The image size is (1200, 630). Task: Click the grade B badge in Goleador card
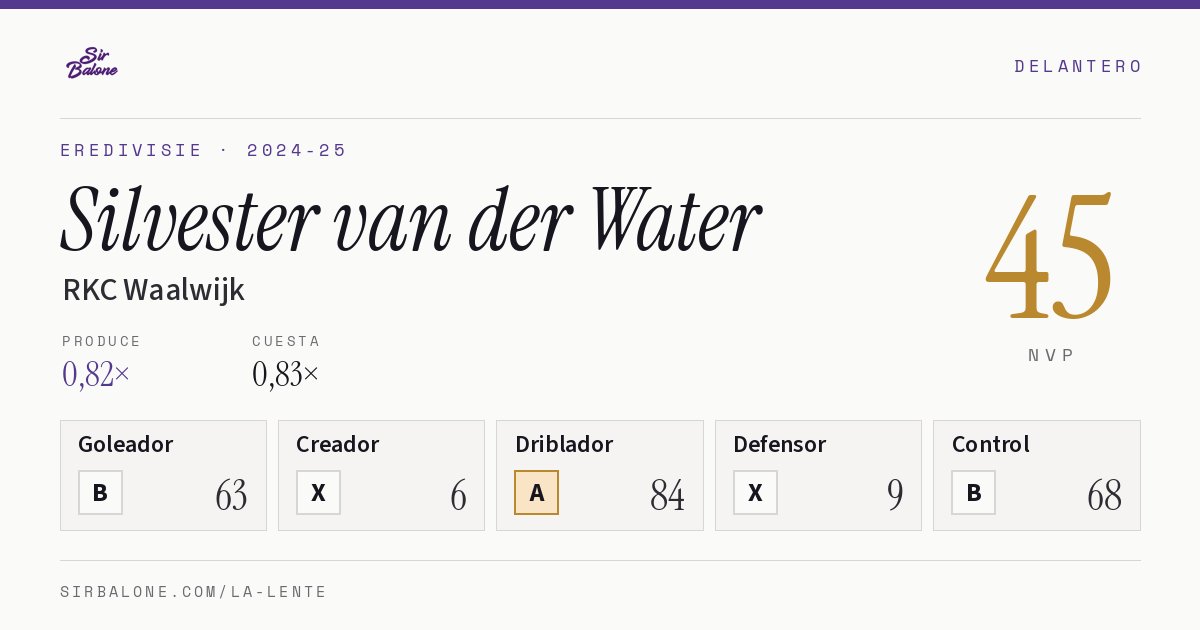(100, 492)
